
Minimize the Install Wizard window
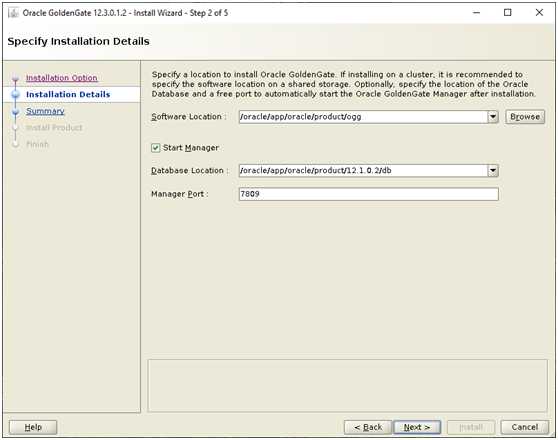click(477, 12)
